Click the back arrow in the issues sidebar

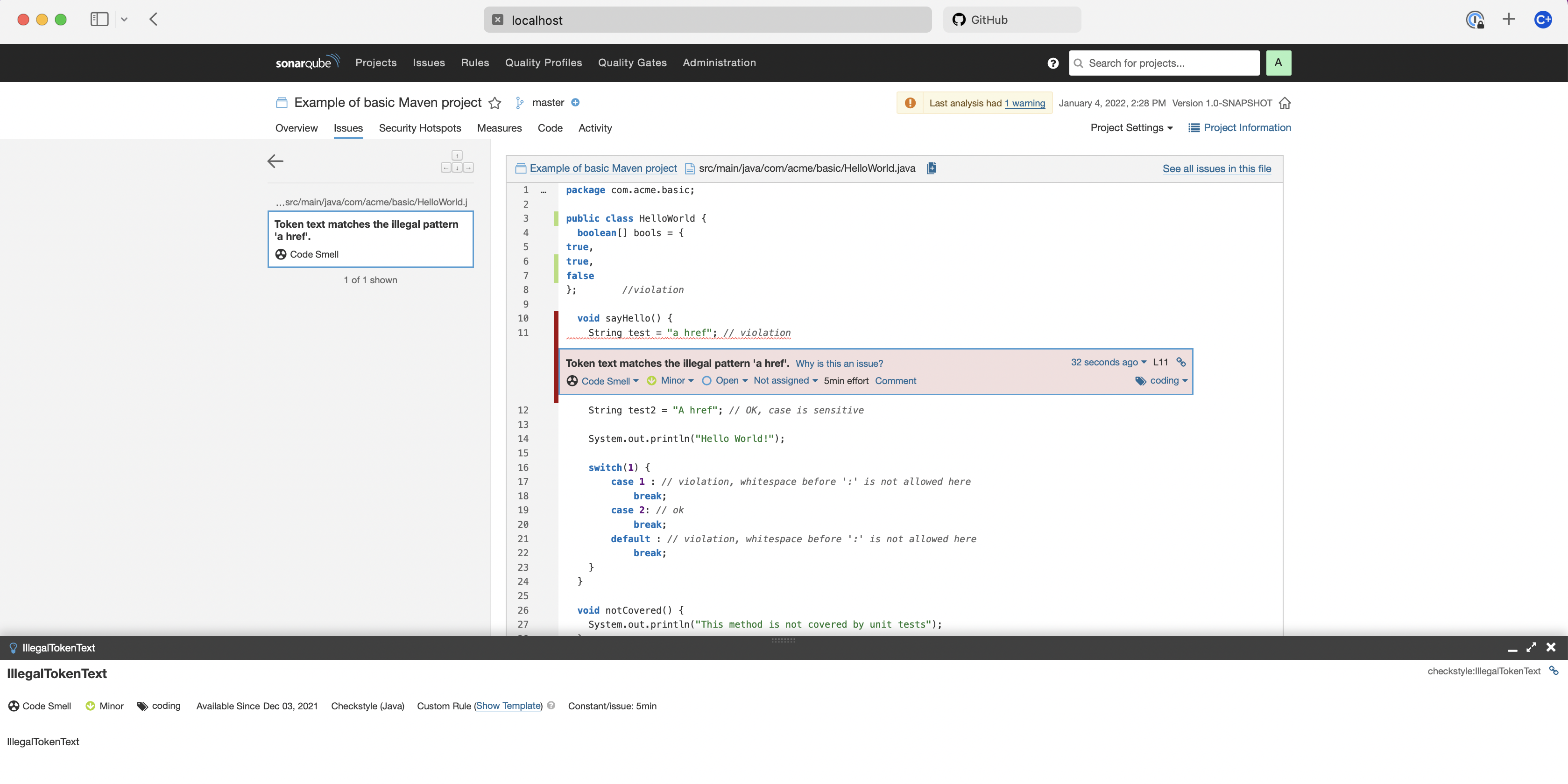(x=275, y=161)
